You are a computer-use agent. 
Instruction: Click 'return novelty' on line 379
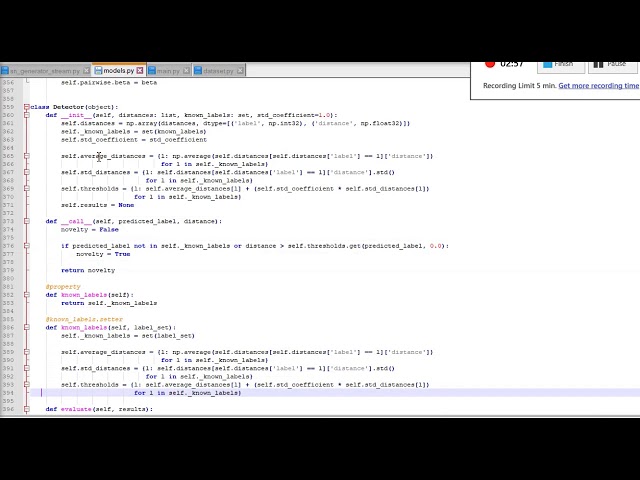[88, 270]
